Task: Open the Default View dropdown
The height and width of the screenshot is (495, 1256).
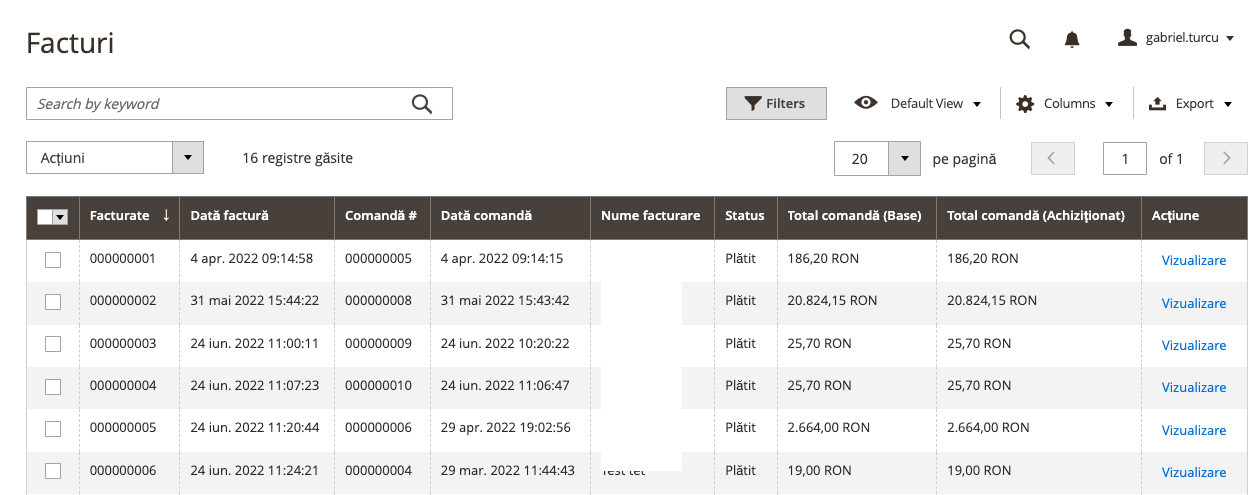Action: click(x=918, y=103)
